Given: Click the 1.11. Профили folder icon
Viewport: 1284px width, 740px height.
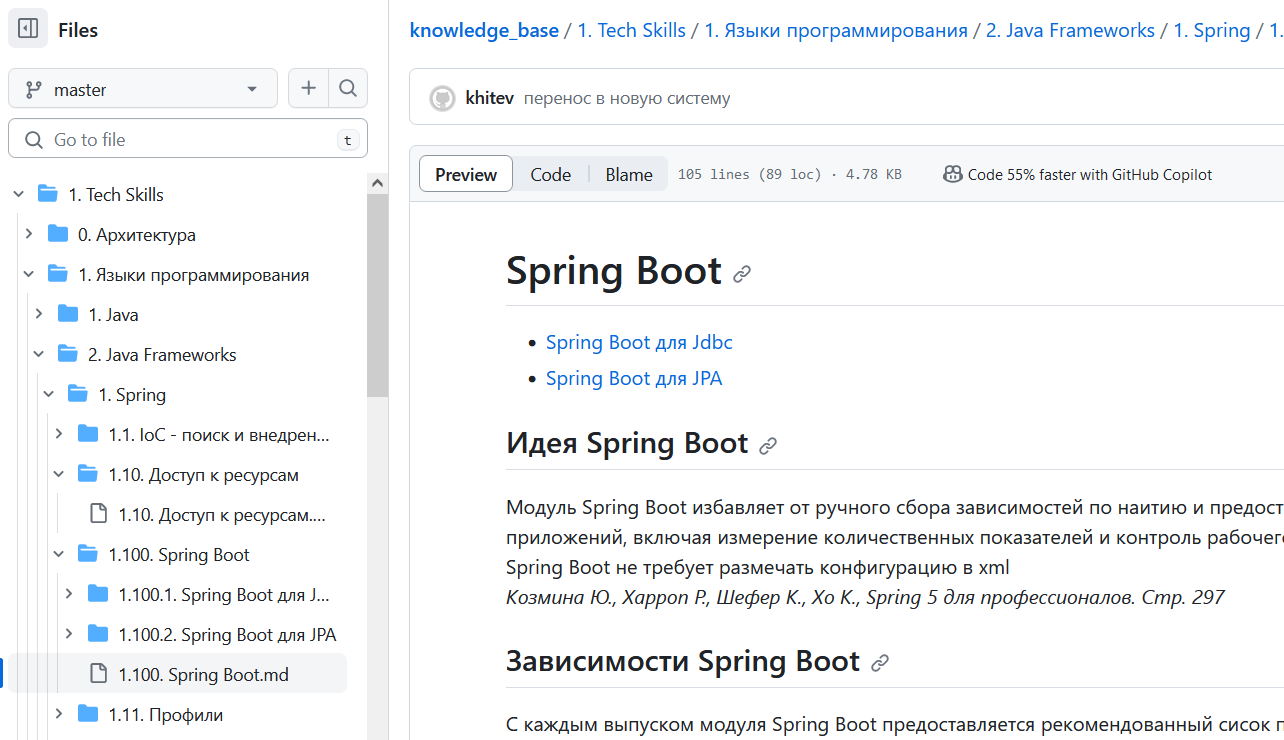Looking at the screenshot, I should pos(87,714).
